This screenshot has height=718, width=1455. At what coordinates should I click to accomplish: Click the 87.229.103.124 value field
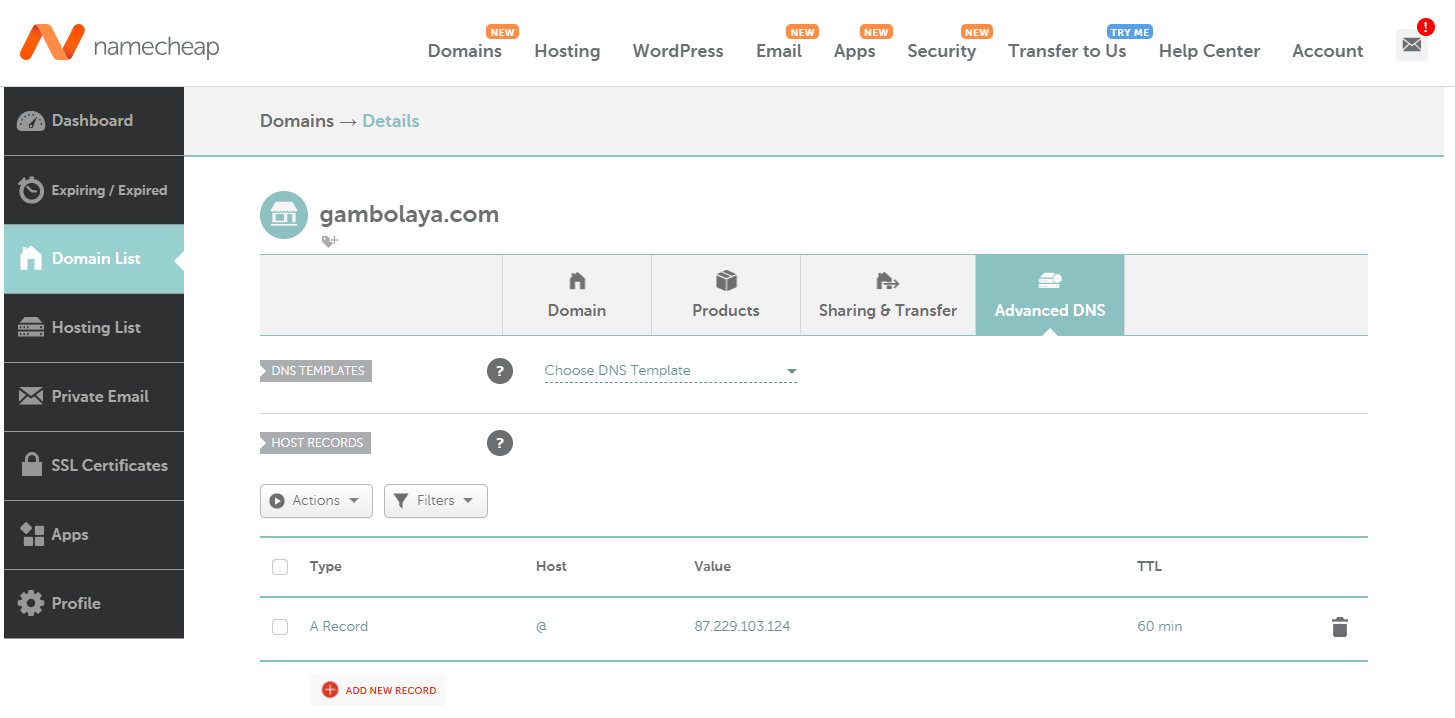coord(742,627)
